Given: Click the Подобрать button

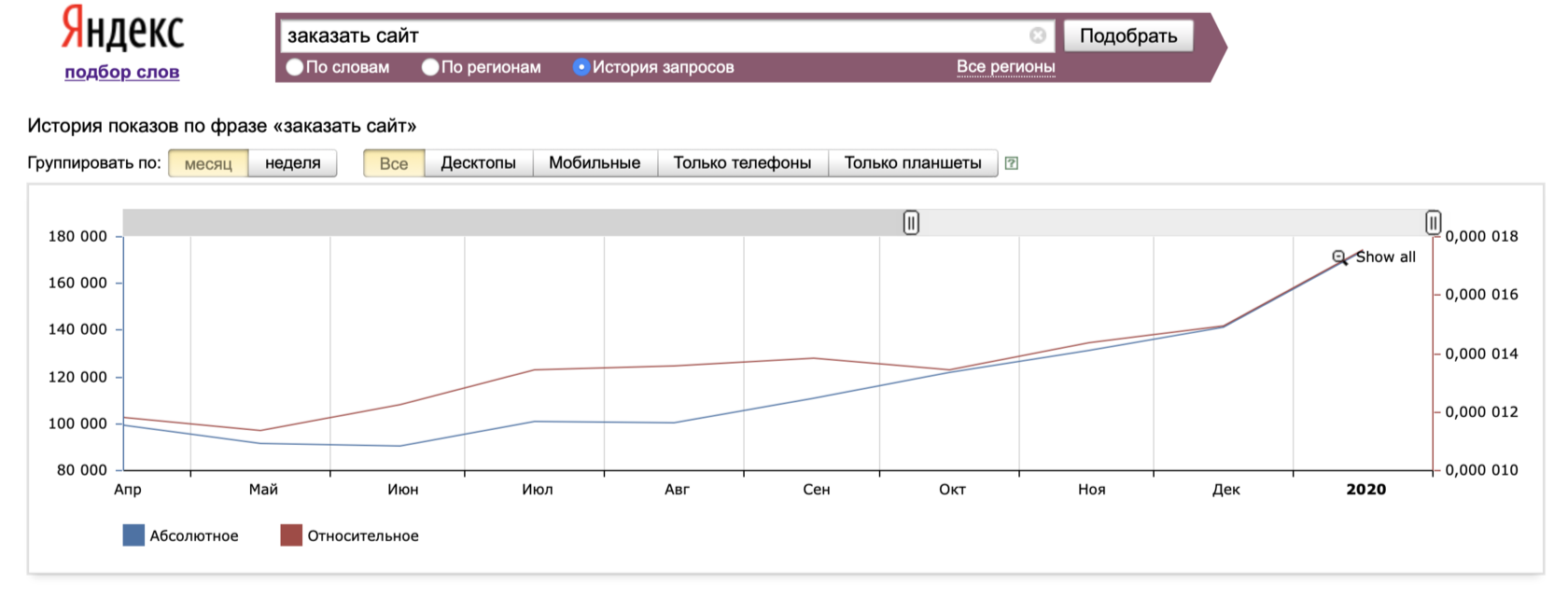Looking at the screenshot, I should coord(1128,35).
